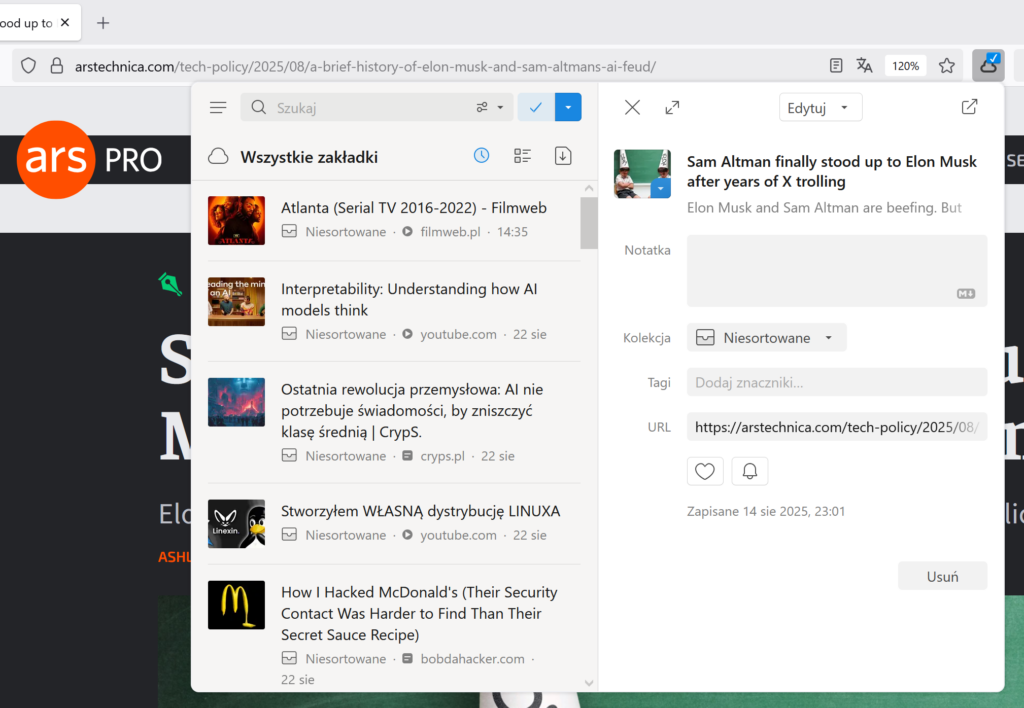Screen dimensions: 1024x708
Task: Open Atlanta Filmweb bookmark
Action: 394,220
